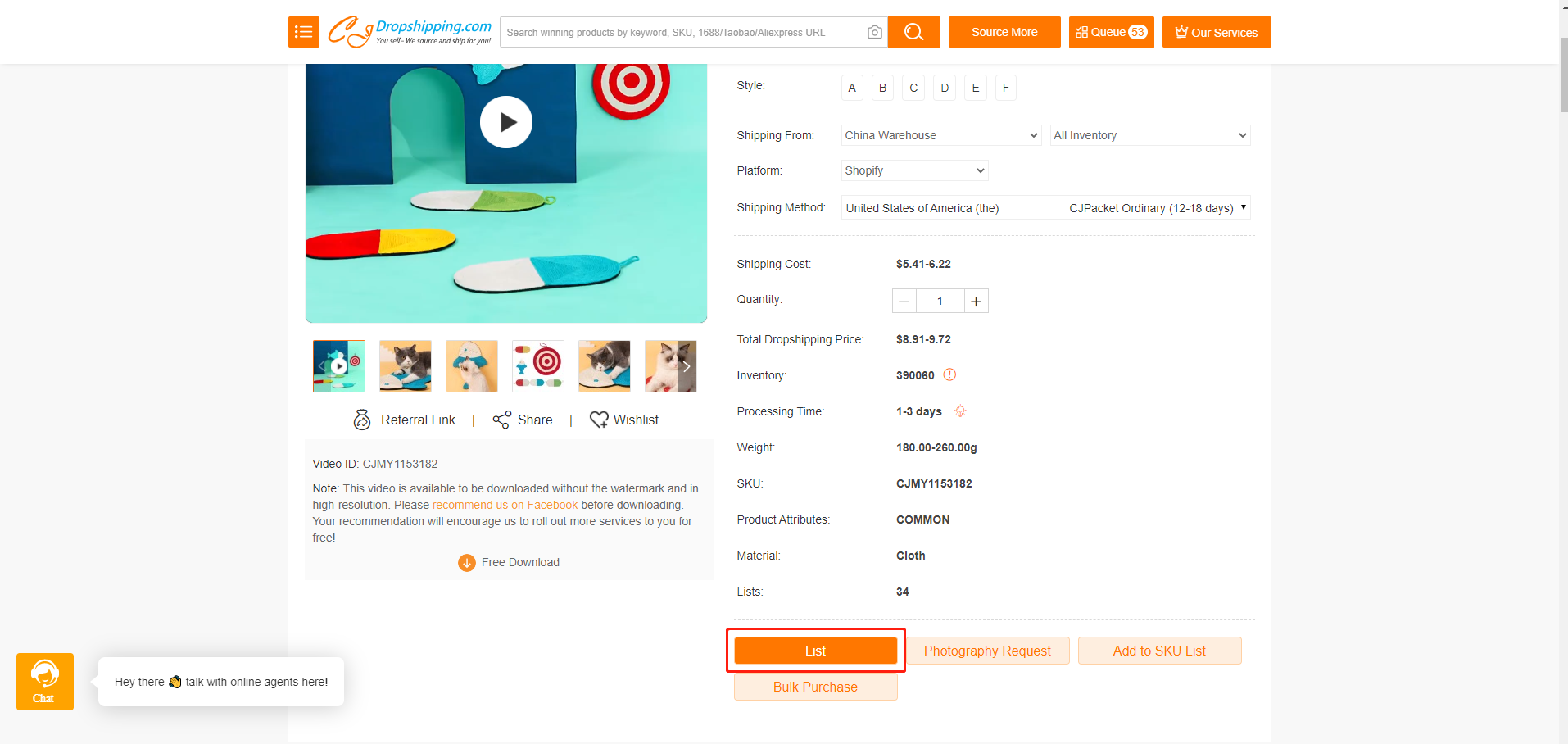Click Photography Request button
Image resolution: width=1568 pixels, height=744 pixels.
tap(987, 651)
